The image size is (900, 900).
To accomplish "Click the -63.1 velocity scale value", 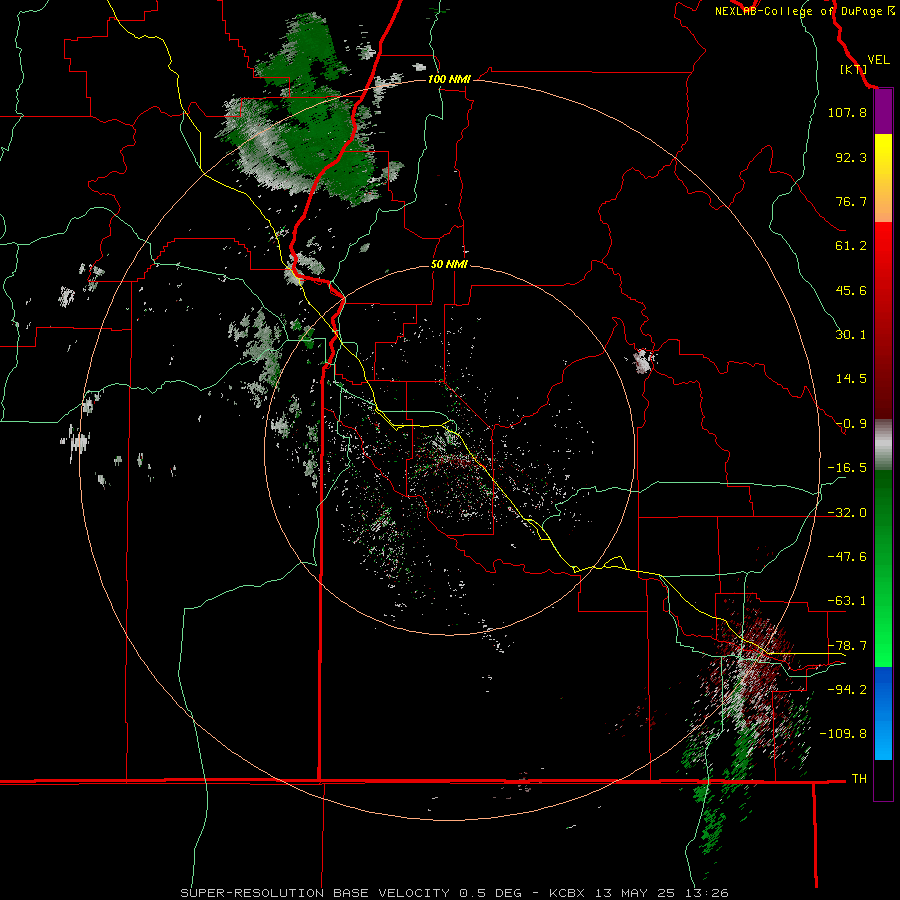I will 847,601.
